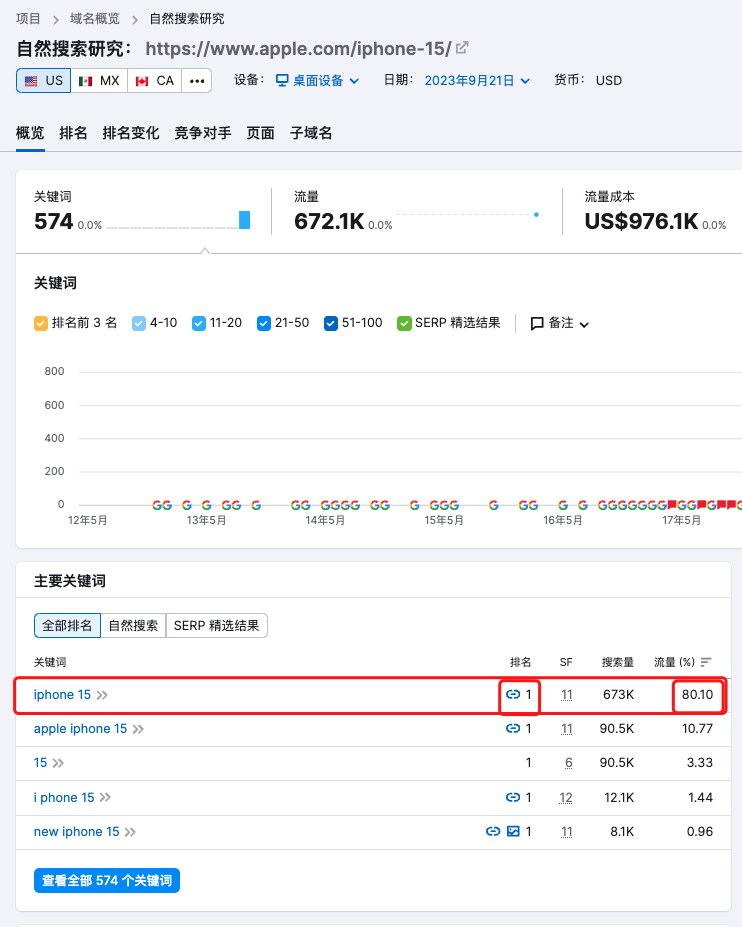This screenshot has height=927, width=742.
Task: Select the 关键词 574 metric card
Action: 142,211
